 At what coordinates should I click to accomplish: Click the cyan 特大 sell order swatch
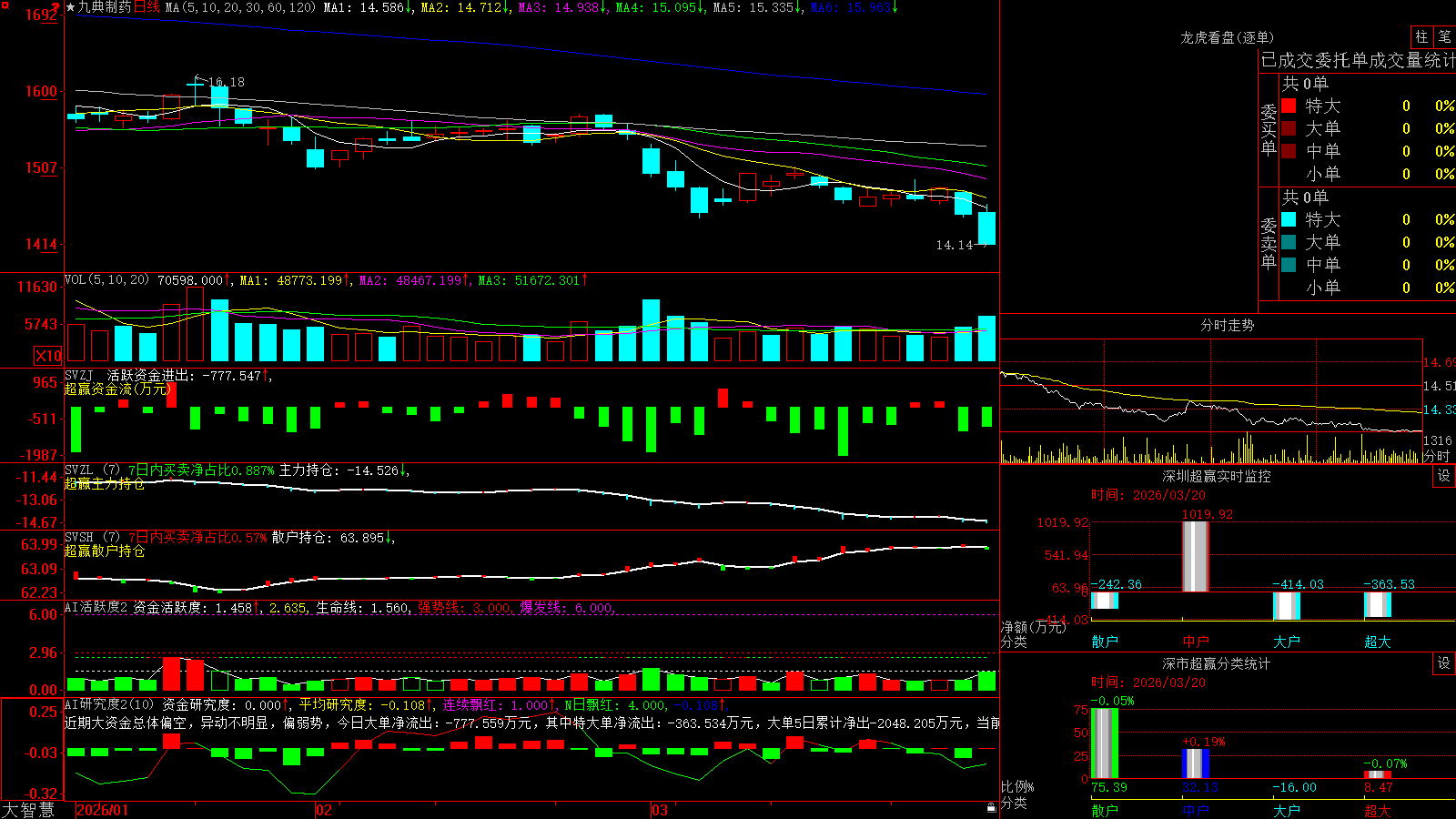[x=1289, y=219]
